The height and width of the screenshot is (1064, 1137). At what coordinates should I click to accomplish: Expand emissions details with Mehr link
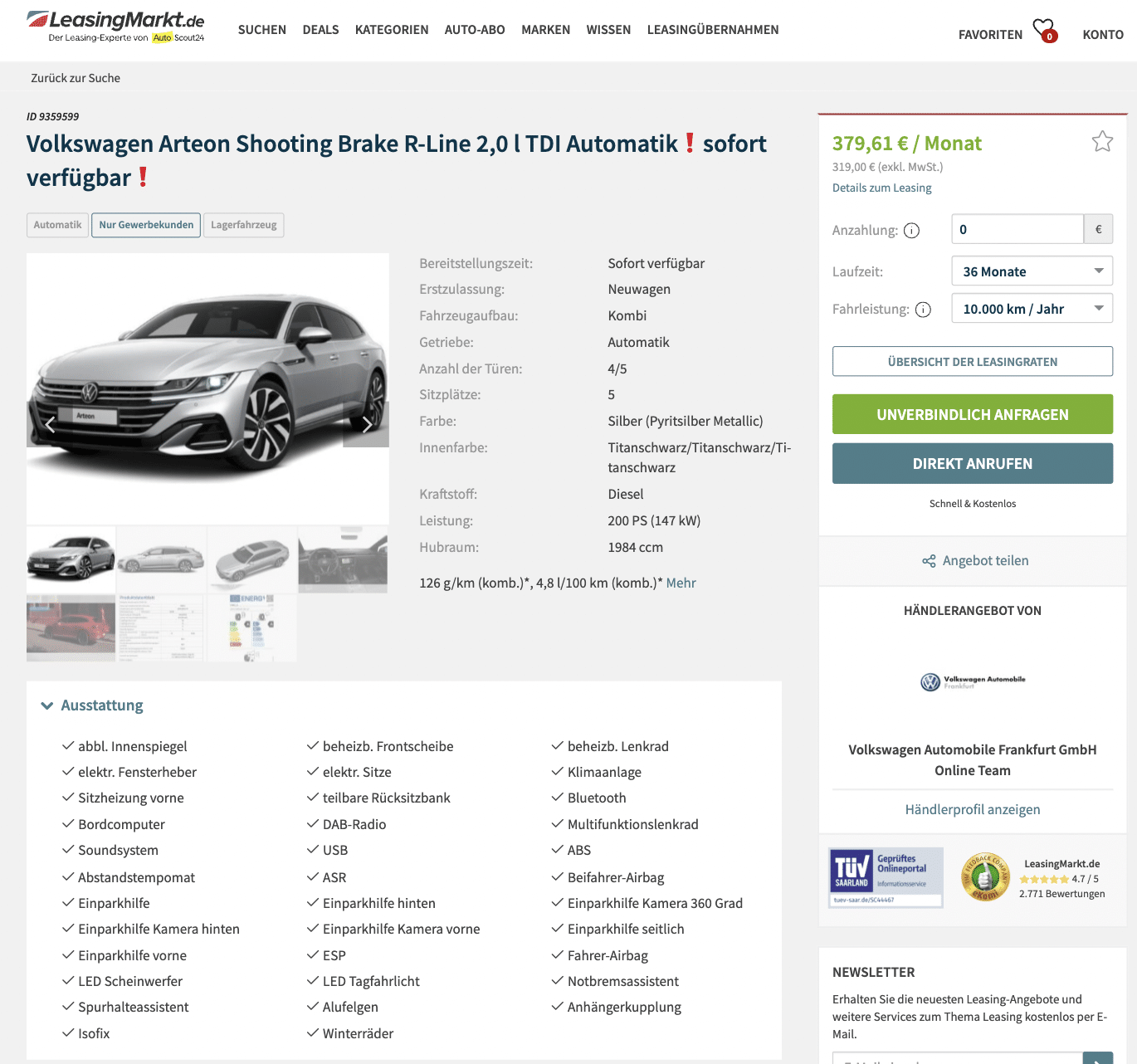pyautogui.click(x=681, y=583)
